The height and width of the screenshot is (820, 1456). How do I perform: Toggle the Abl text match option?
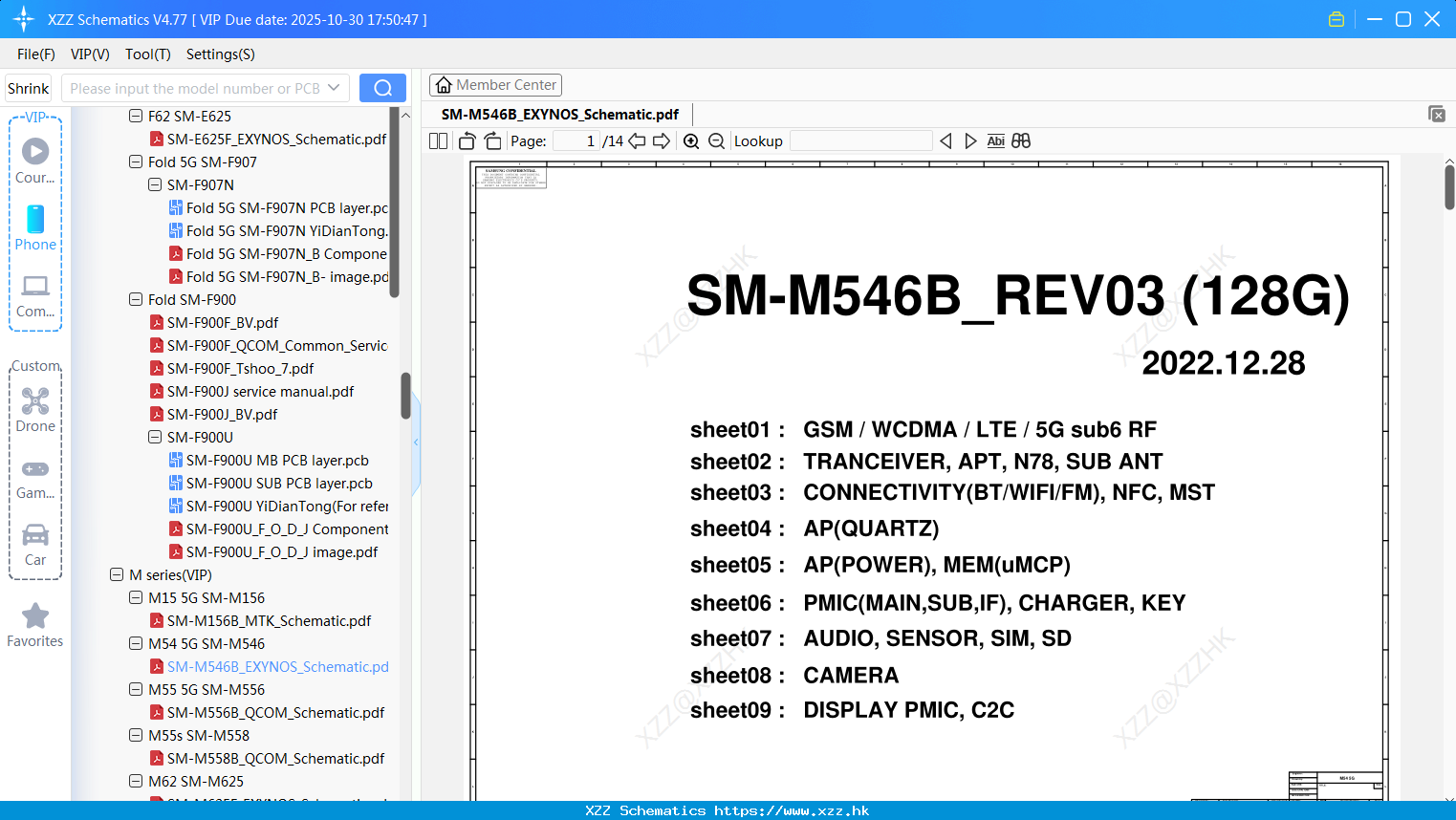coord(996,141)
